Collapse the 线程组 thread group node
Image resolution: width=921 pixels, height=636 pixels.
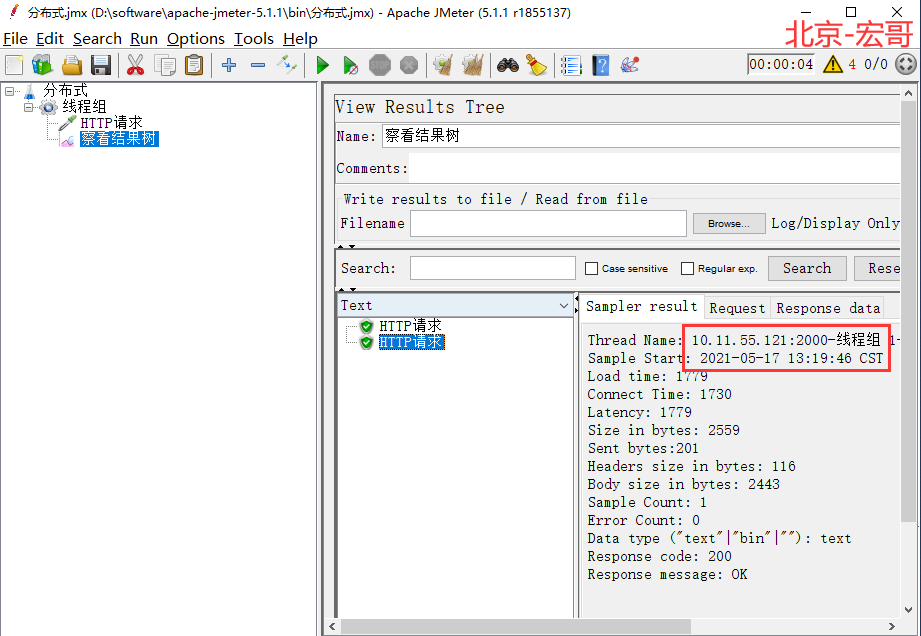coord(28,107)
